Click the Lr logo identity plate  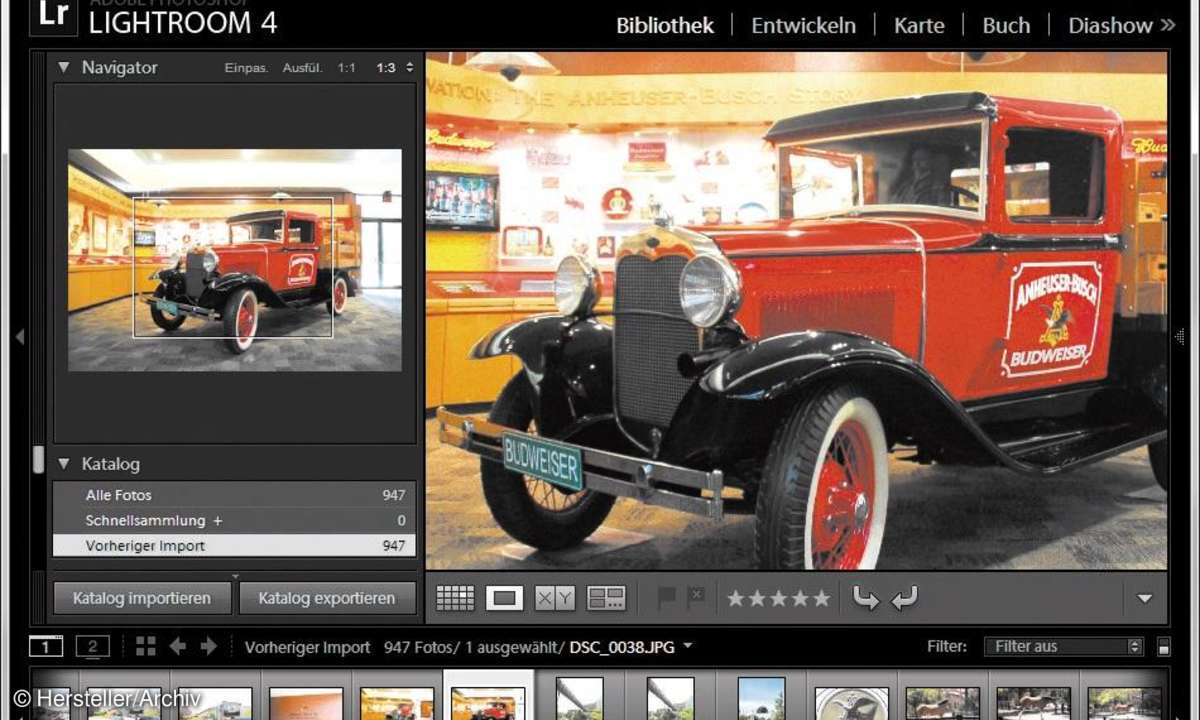54,15
